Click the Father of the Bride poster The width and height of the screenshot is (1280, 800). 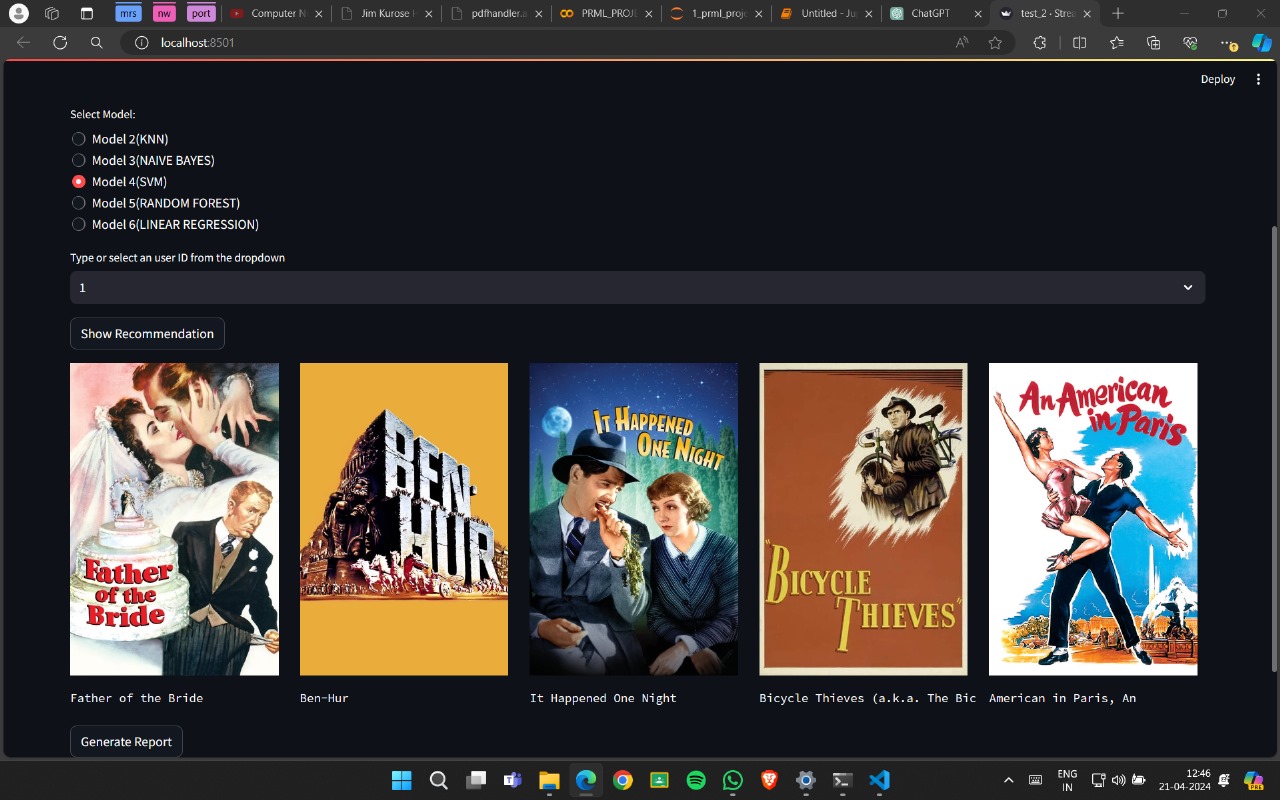point(174,519)
